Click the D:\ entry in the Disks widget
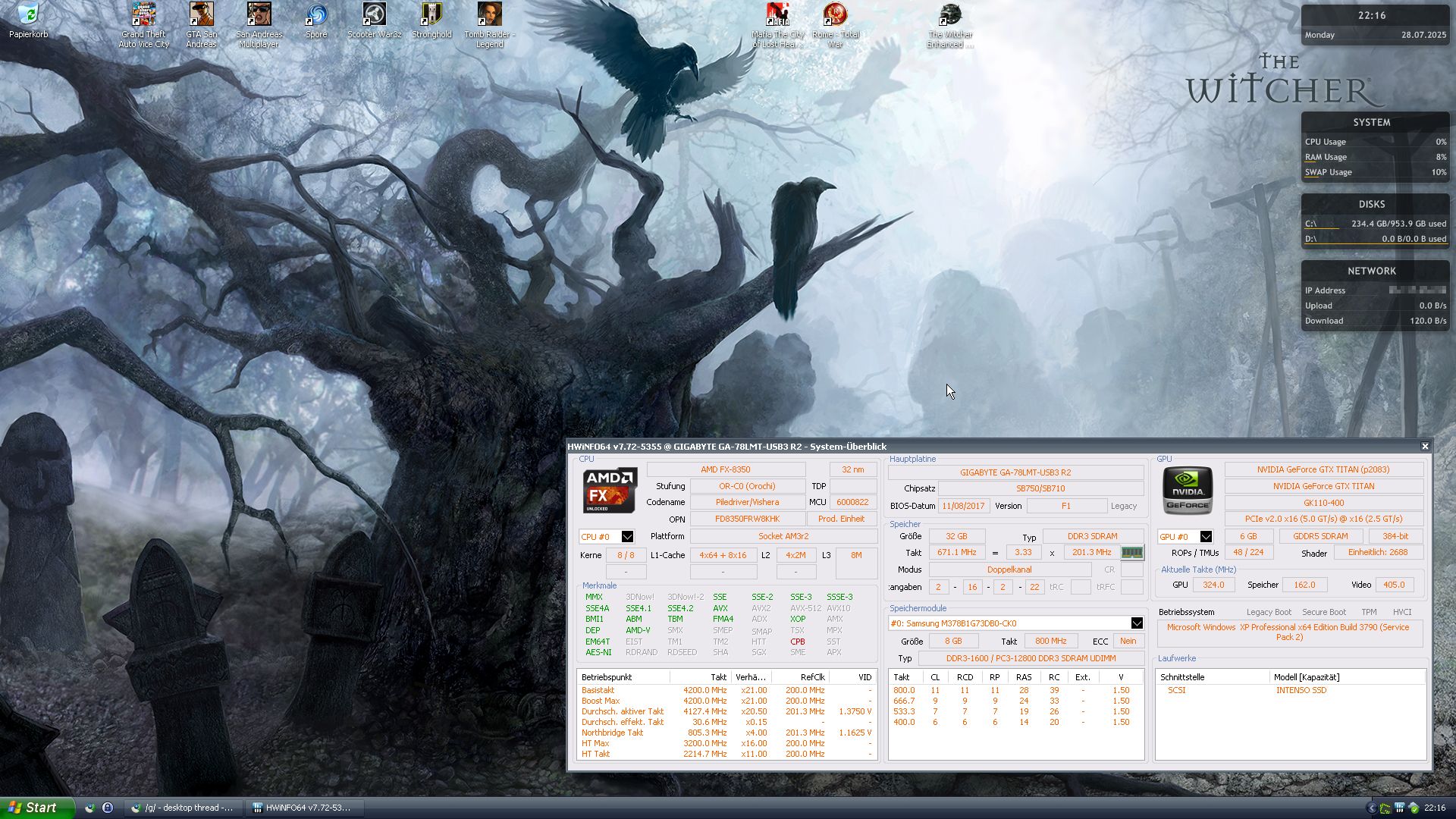This screenshot has width=1456, height=819. 1375,239
